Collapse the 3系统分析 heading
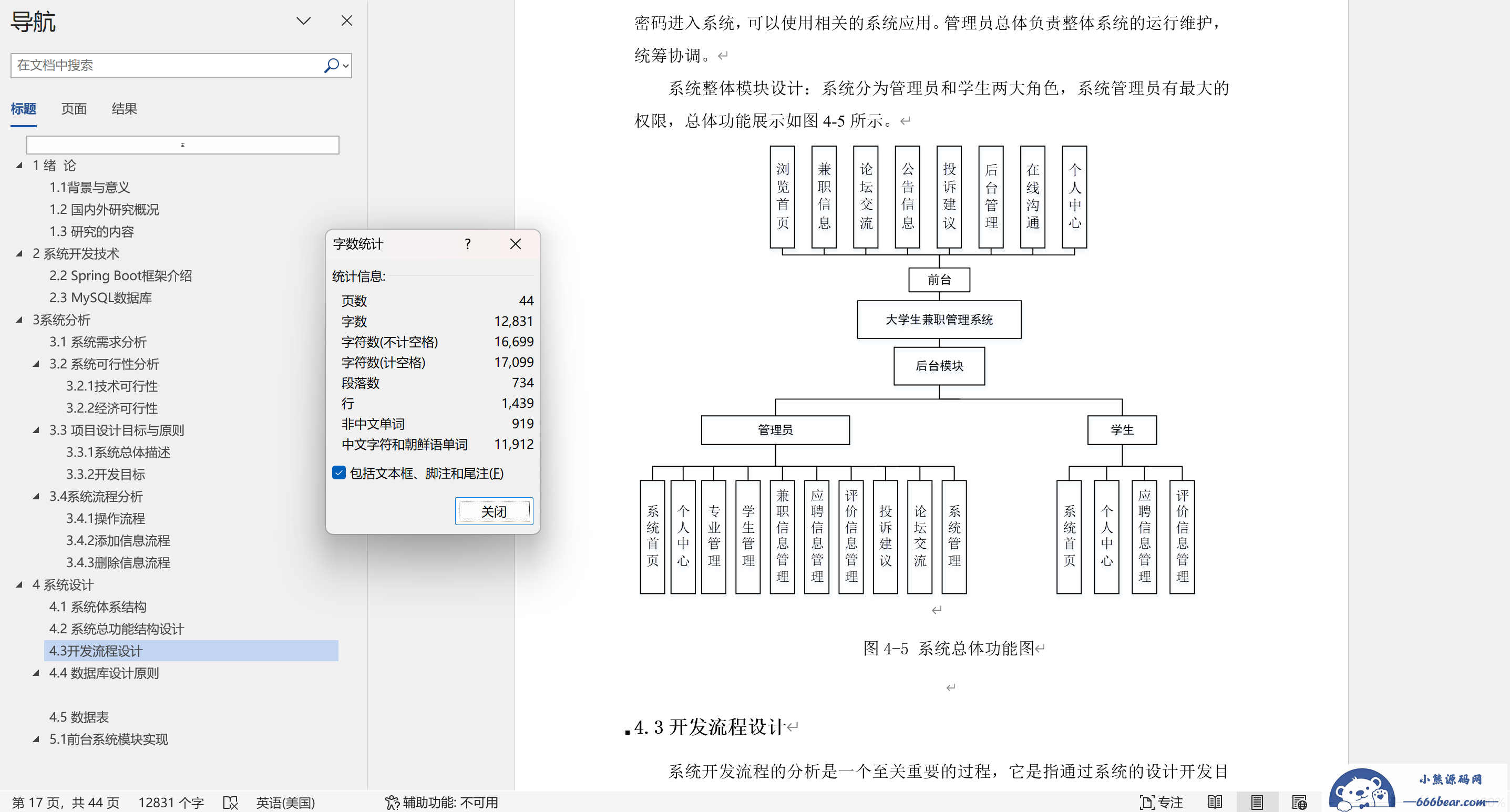The width and height of the screenshot is (1510, 812). click(19, 320)
